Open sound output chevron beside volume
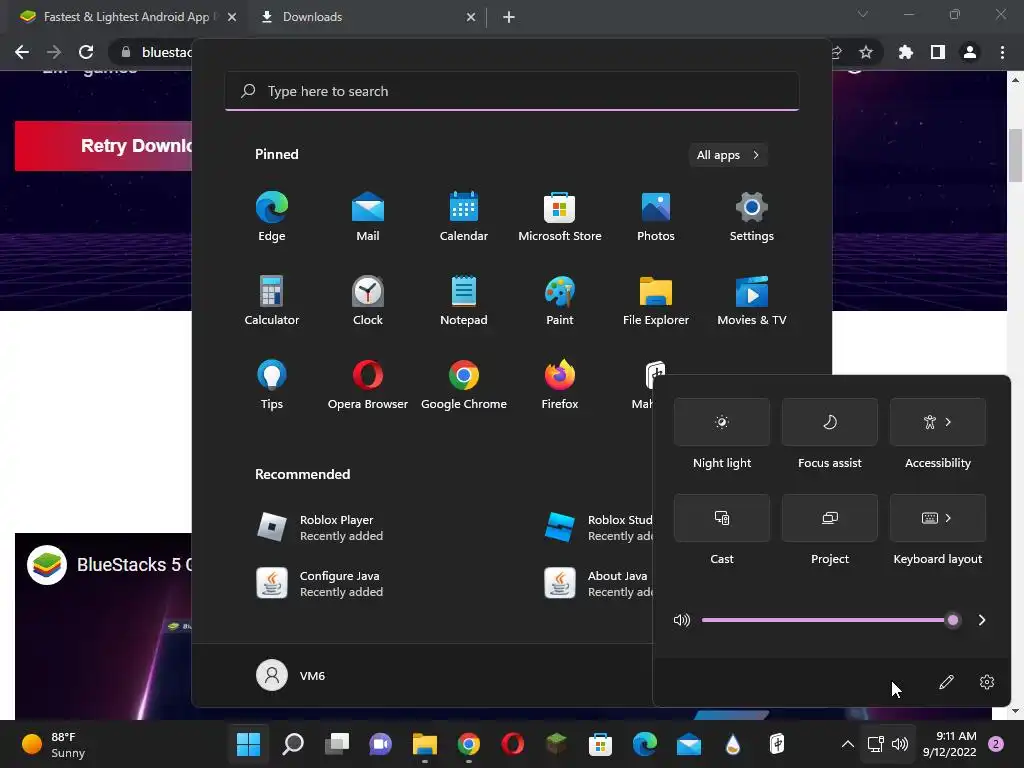1024x768 pixels. click(982, 620)
